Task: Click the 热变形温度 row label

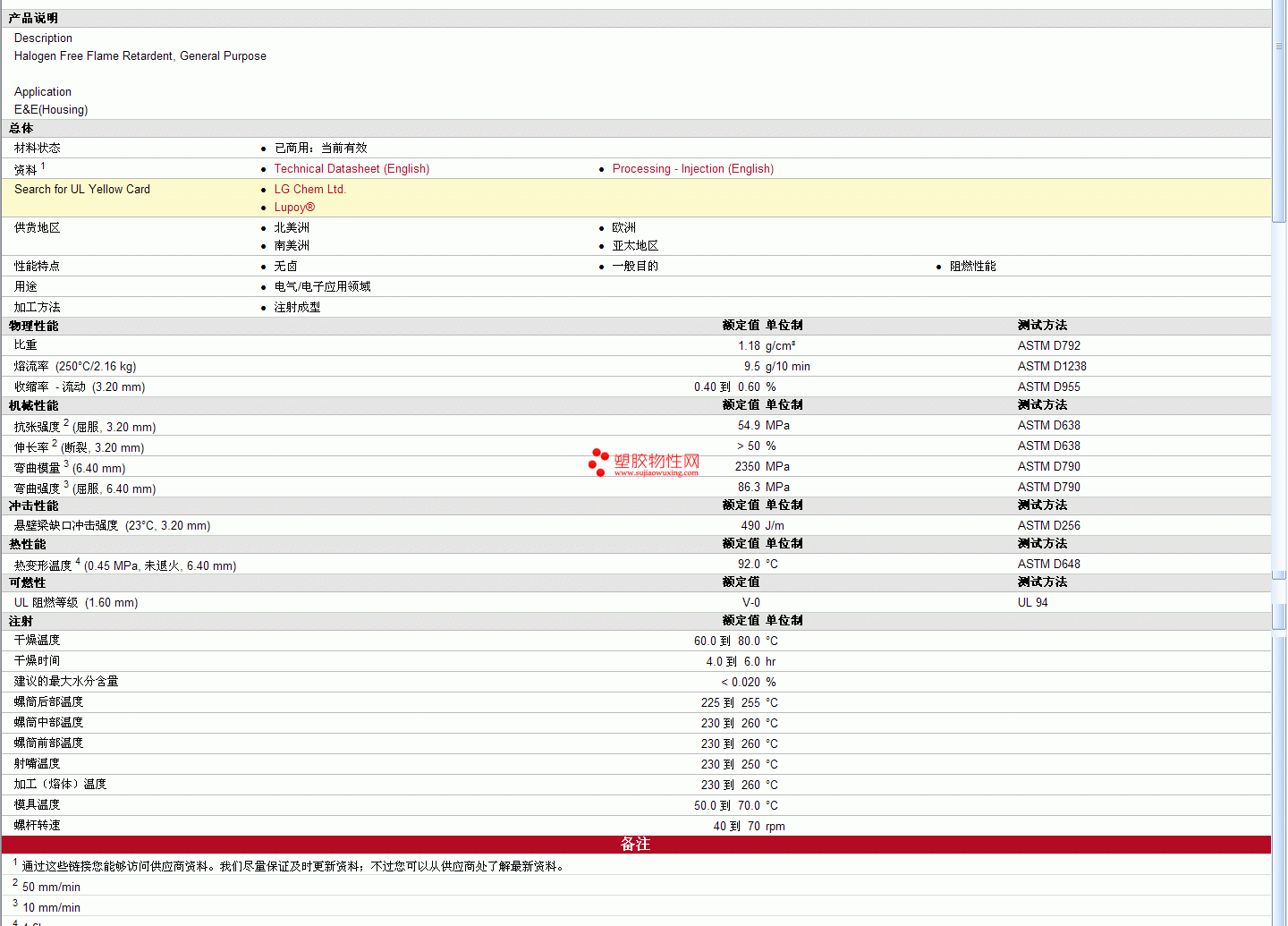Action: coord(43,565)
